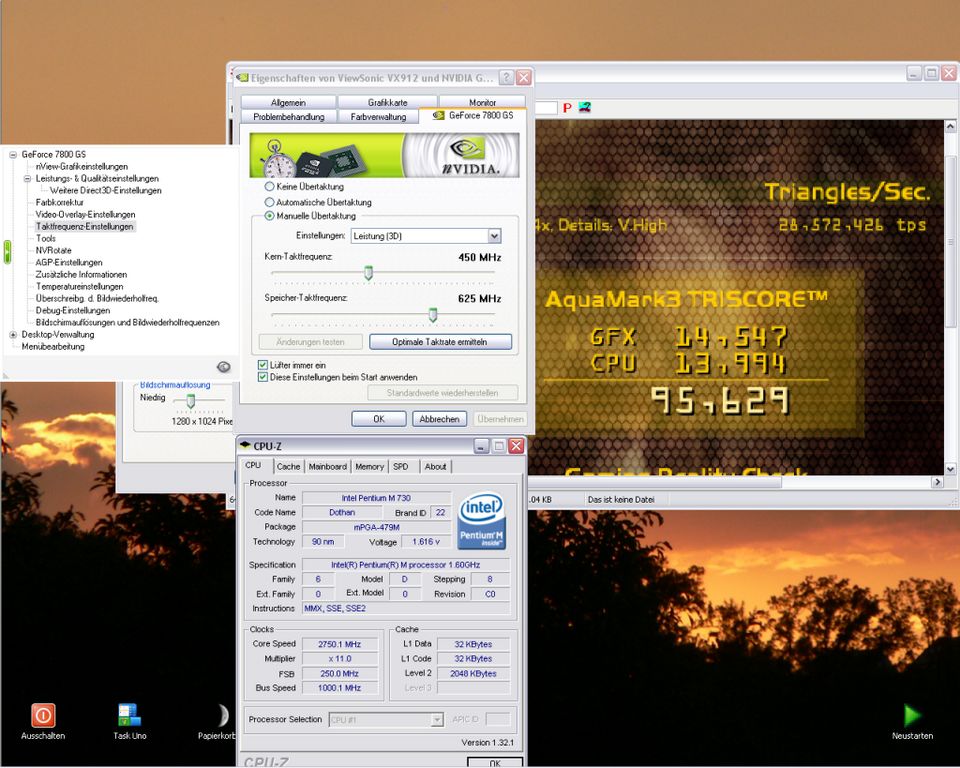Image resolution: width=960 pixels, height=768 pixels.
Task: Expand the Desktop-Verwaltung tree node
Action: click(13, 334)
